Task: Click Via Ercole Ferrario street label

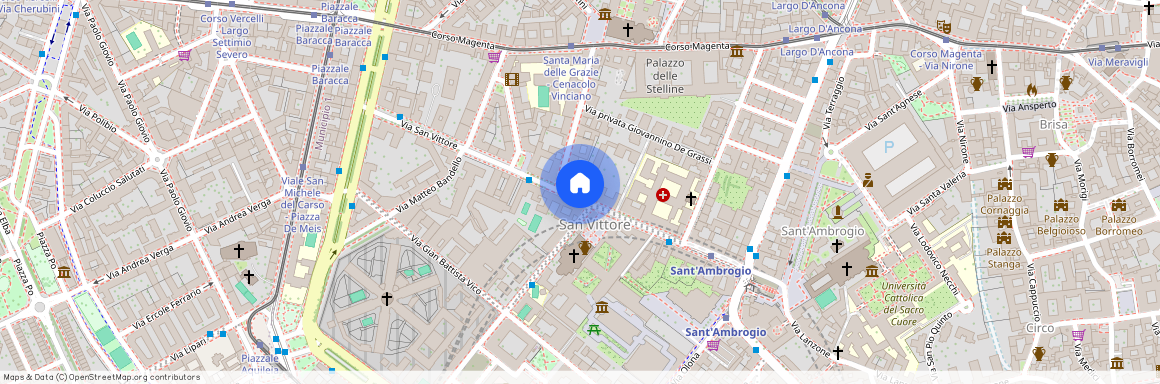Action: point(166,308)
